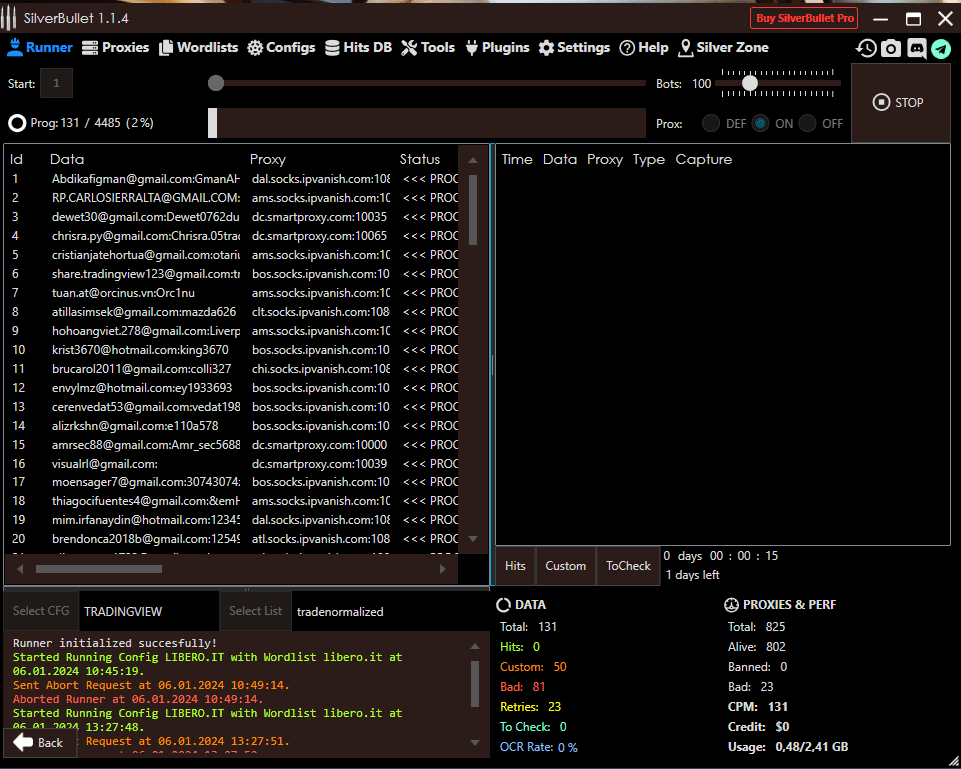Click the Usage value 0,48/2,41 GB
Viewport: 961px width, 769px height.
click(x=811, y=747)
